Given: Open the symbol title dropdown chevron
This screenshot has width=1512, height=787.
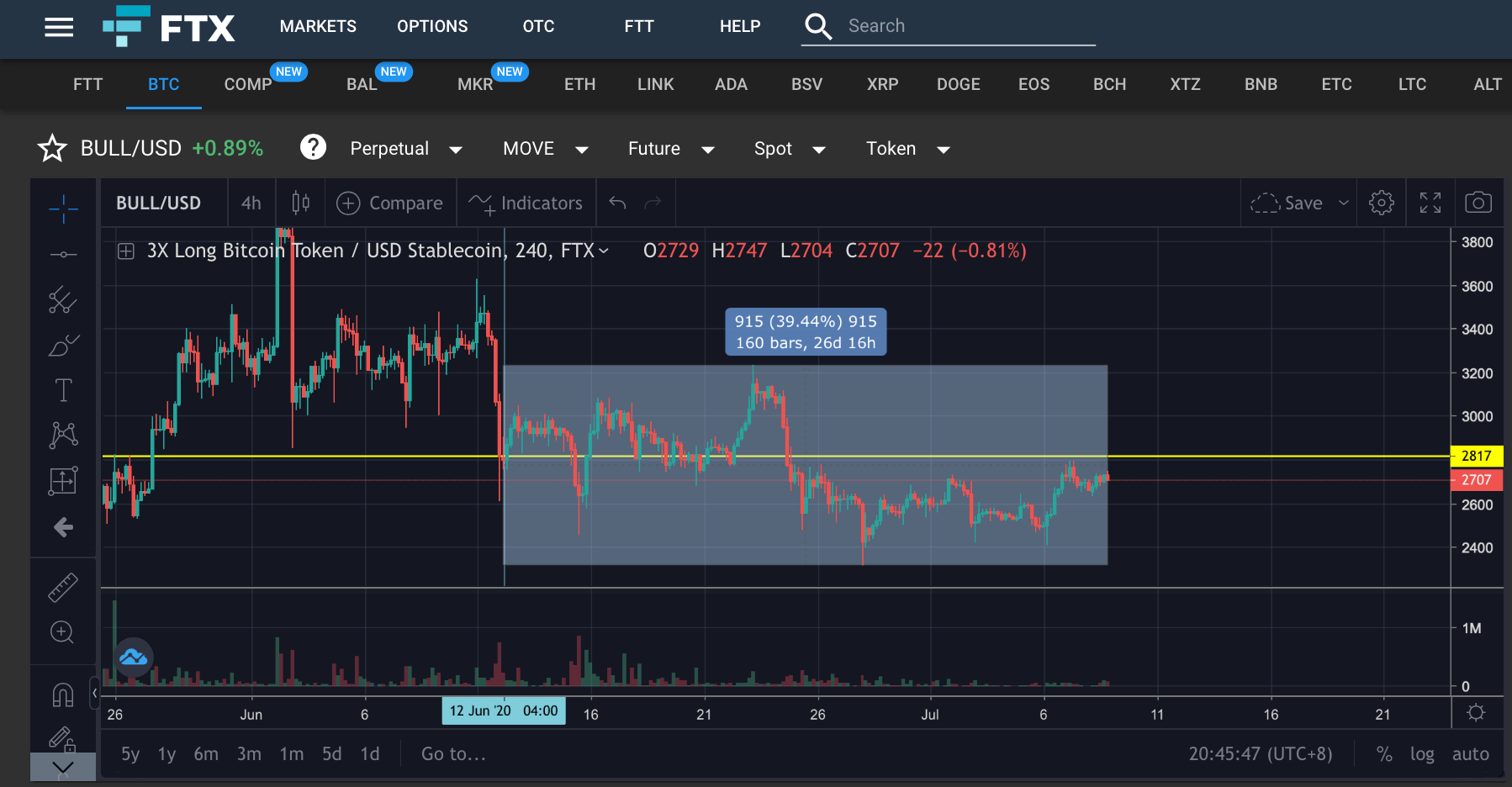Looking at the screenshot, I should tap(604, 251).
